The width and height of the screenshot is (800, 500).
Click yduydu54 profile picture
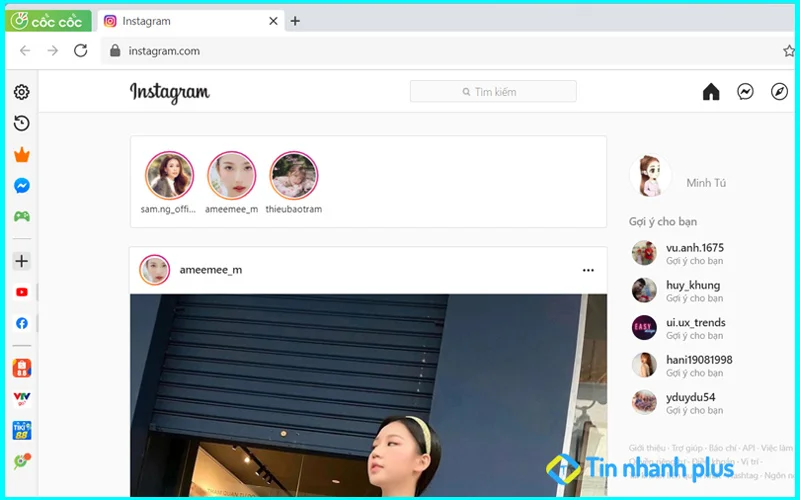pyautogui.click(x=644, y=402)
